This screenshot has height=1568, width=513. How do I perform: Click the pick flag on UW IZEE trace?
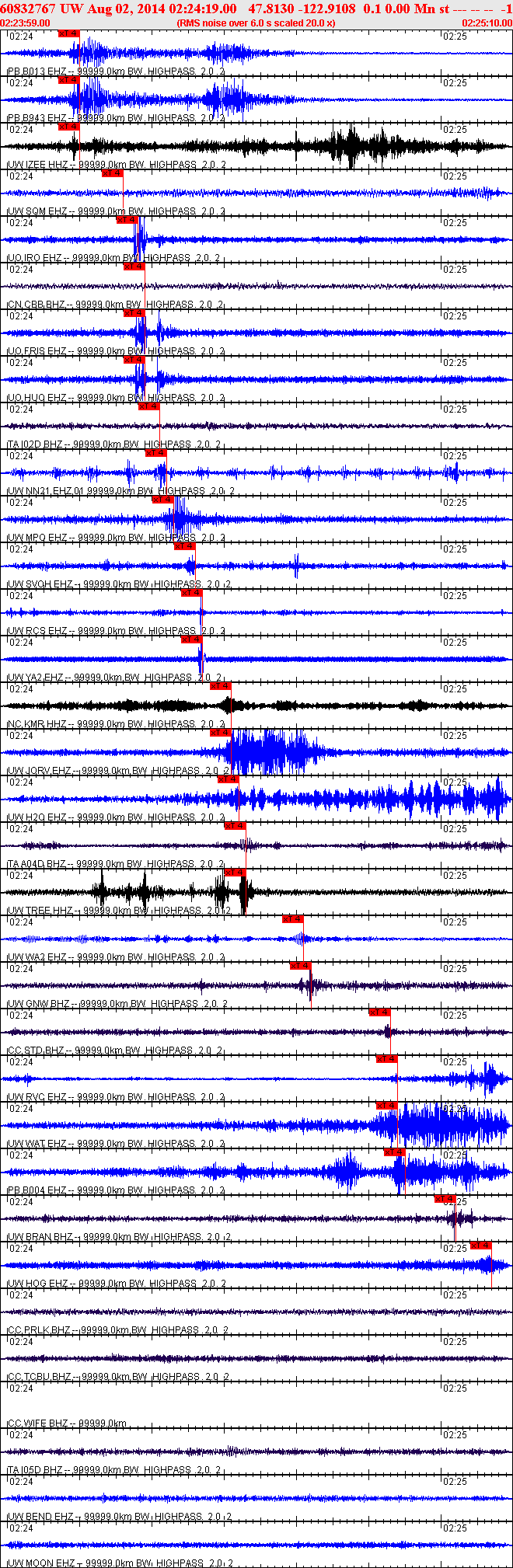[x=69, y=127]
